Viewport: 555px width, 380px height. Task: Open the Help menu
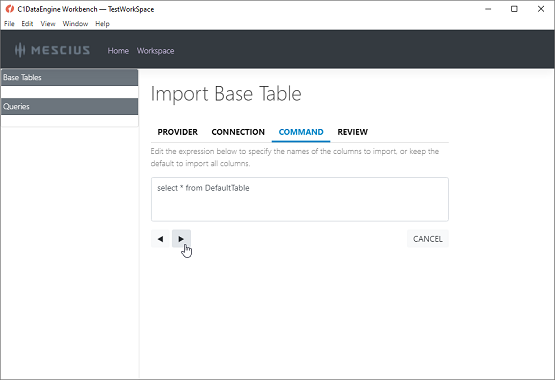(x=102, y=24)
